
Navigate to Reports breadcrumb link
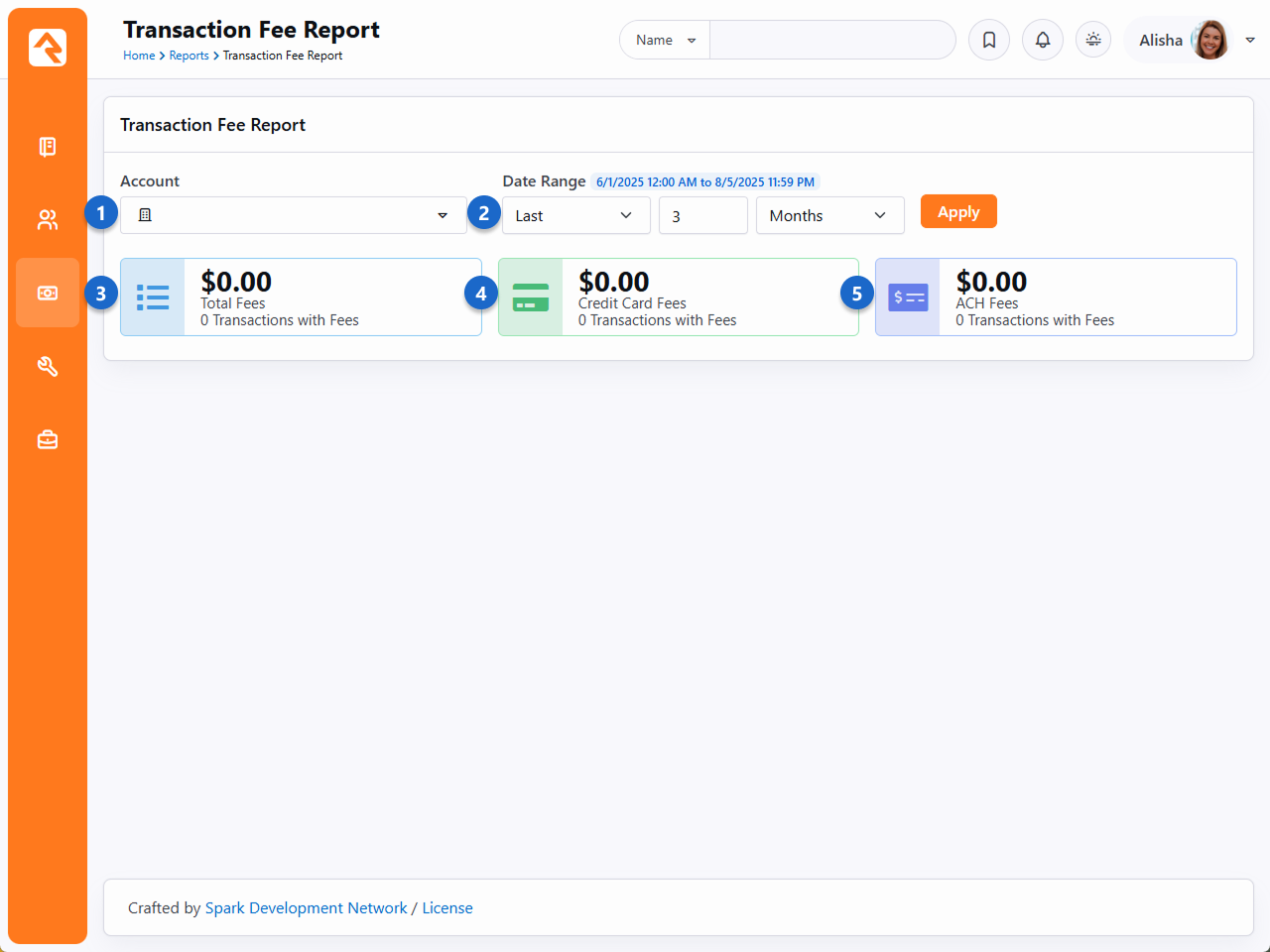[189, 56]
